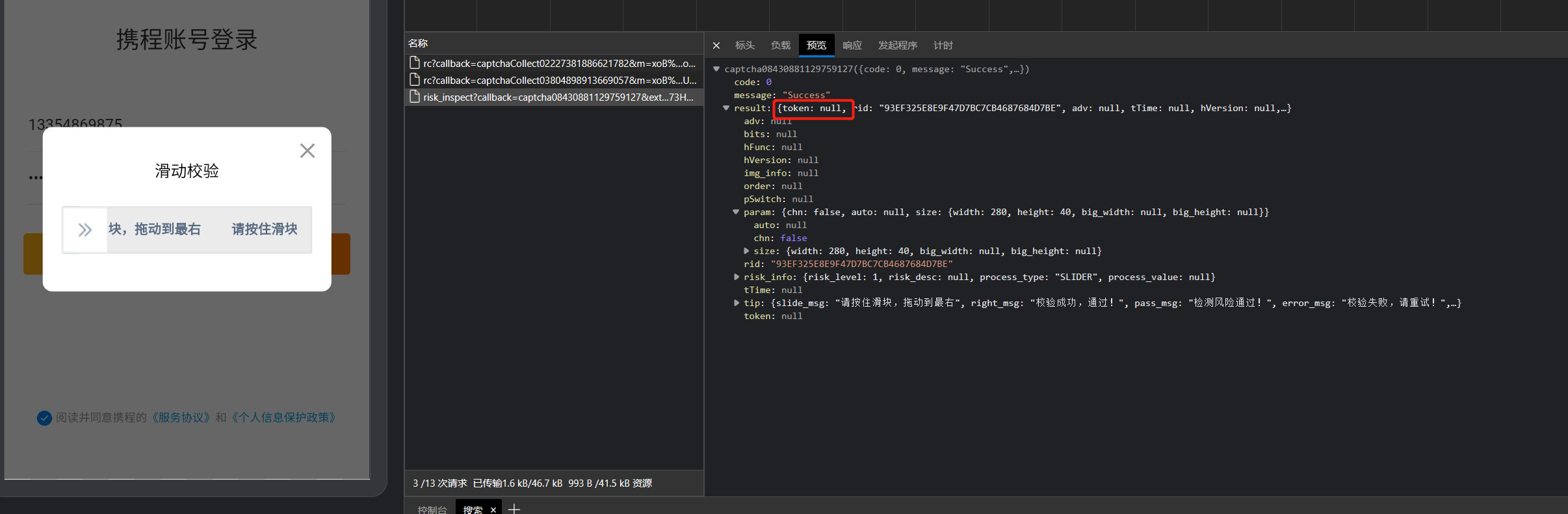Collapse the result object node
1568x514 pixels.
726,108
